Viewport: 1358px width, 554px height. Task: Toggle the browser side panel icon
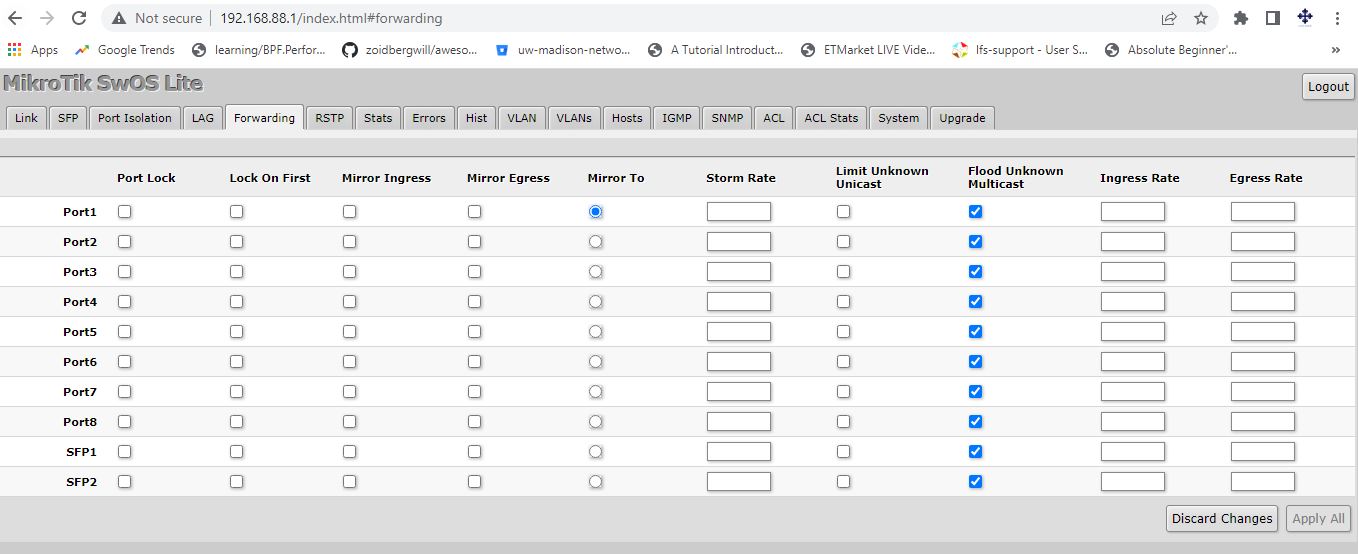[1273, 18]
